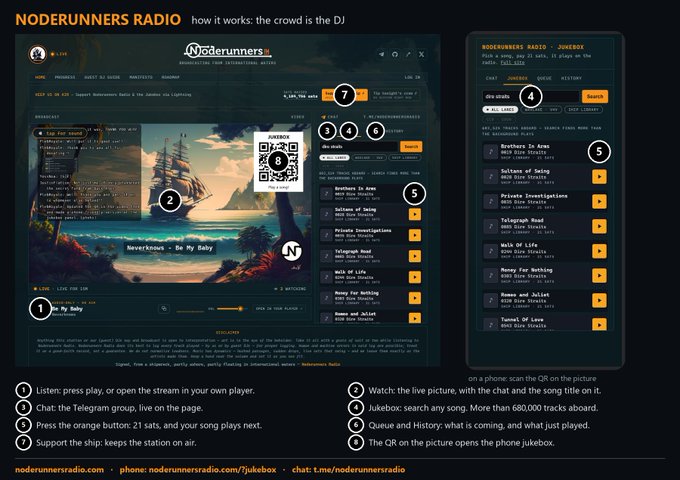Click 'phone: noderunnersradio.com/?jukebox' in the footer
This screenshot has height=480, width=680.
tap(198, 470)
